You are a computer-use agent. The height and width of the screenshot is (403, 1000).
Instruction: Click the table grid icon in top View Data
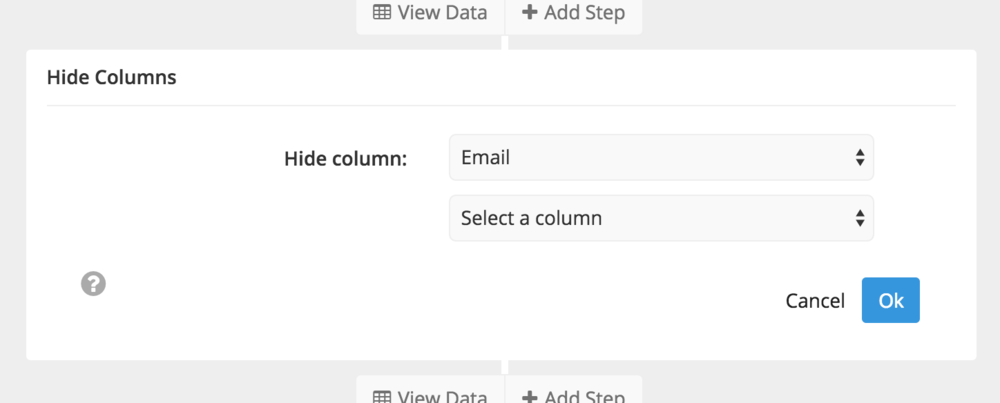[x=382, y=12]
